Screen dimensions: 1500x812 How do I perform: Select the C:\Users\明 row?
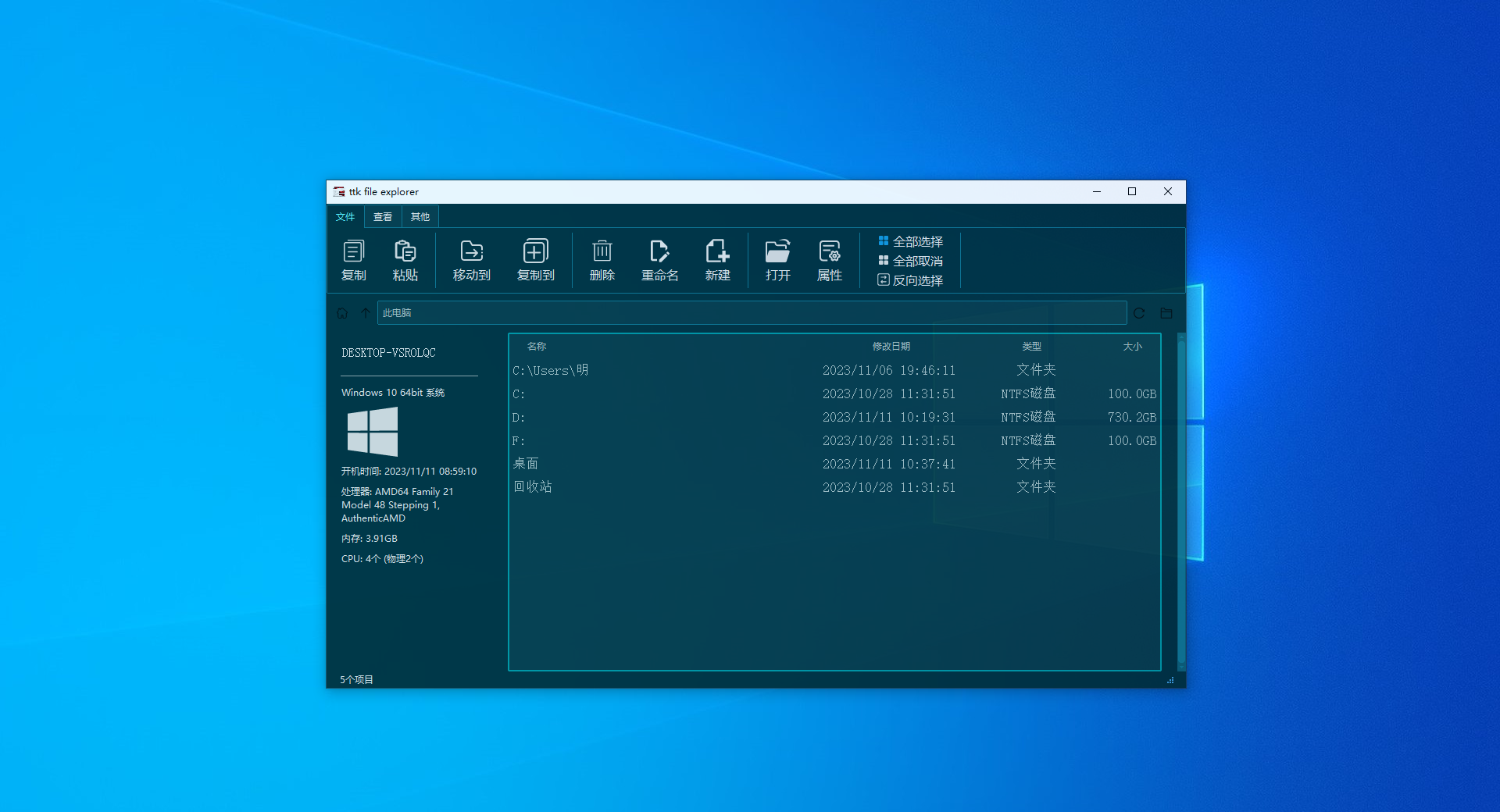click(x=834, y=370)
